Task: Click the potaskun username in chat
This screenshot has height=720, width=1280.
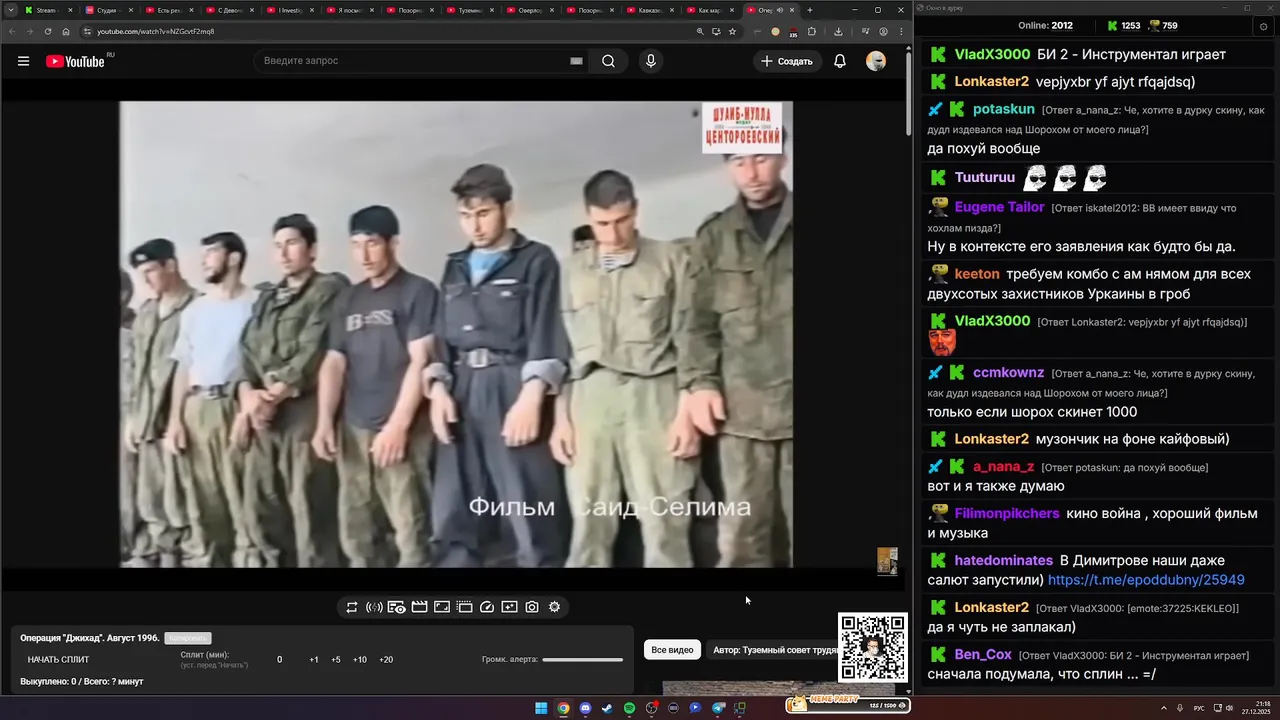Action: click(x=1003, y=109)
